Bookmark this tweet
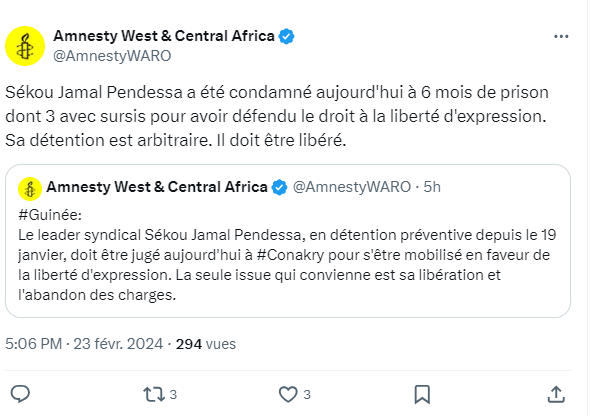The image size is (609, 416). pyautogui.click(x=422, y=393)
